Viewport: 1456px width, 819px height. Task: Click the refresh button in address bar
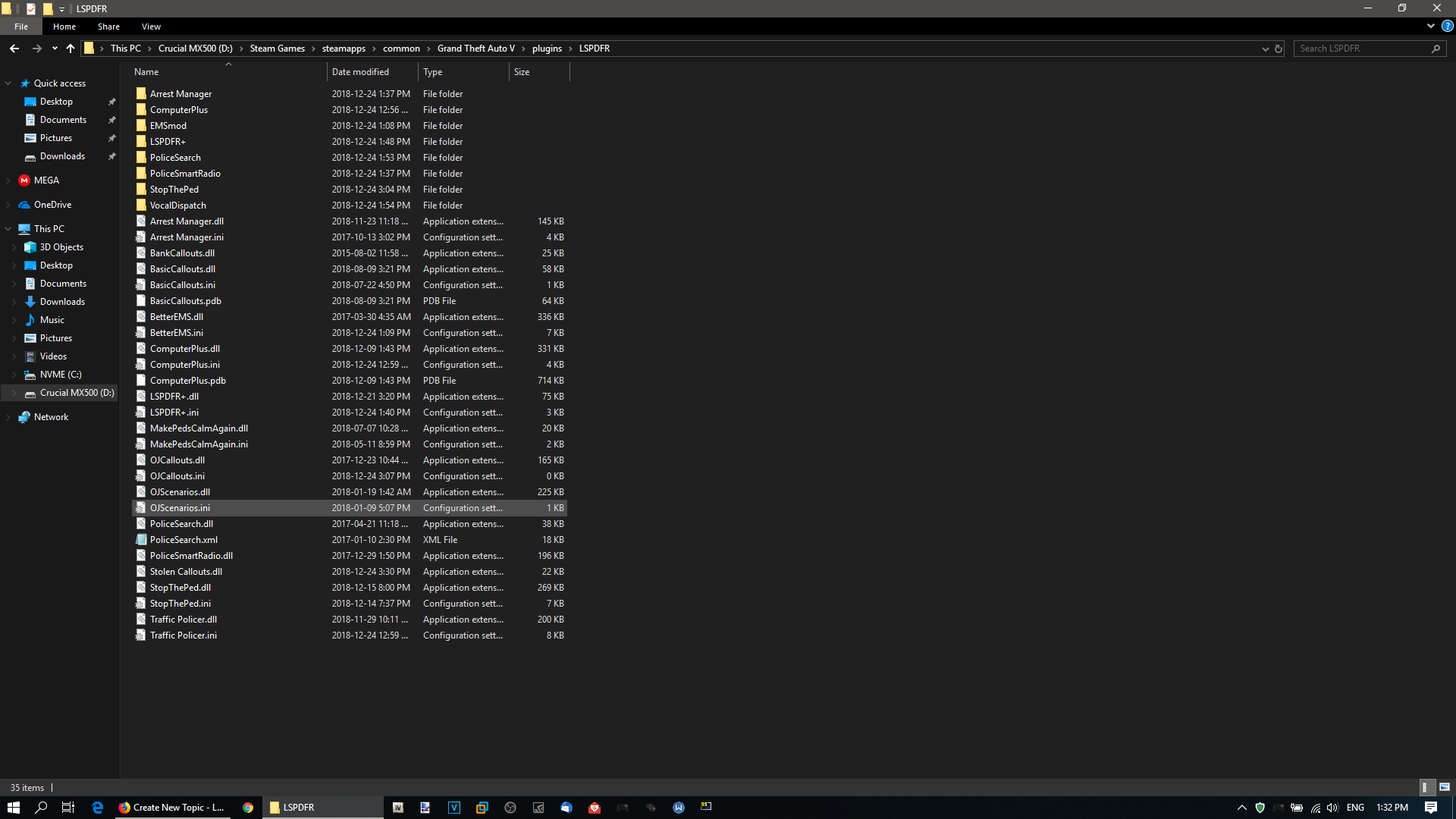[1279, 49]
